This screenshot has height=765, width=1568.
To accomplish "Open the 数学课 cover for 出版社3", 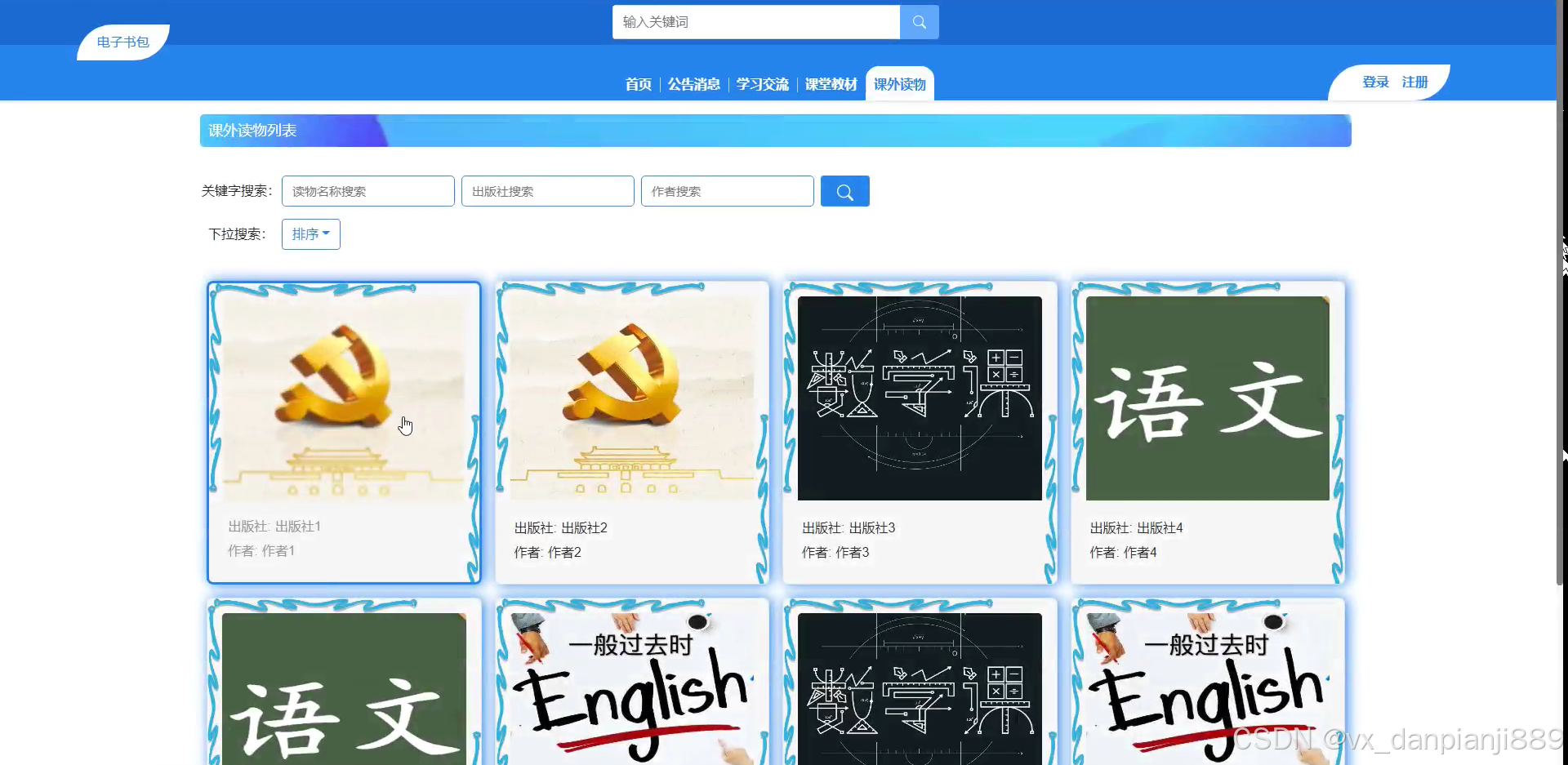I will click(920, 398).
